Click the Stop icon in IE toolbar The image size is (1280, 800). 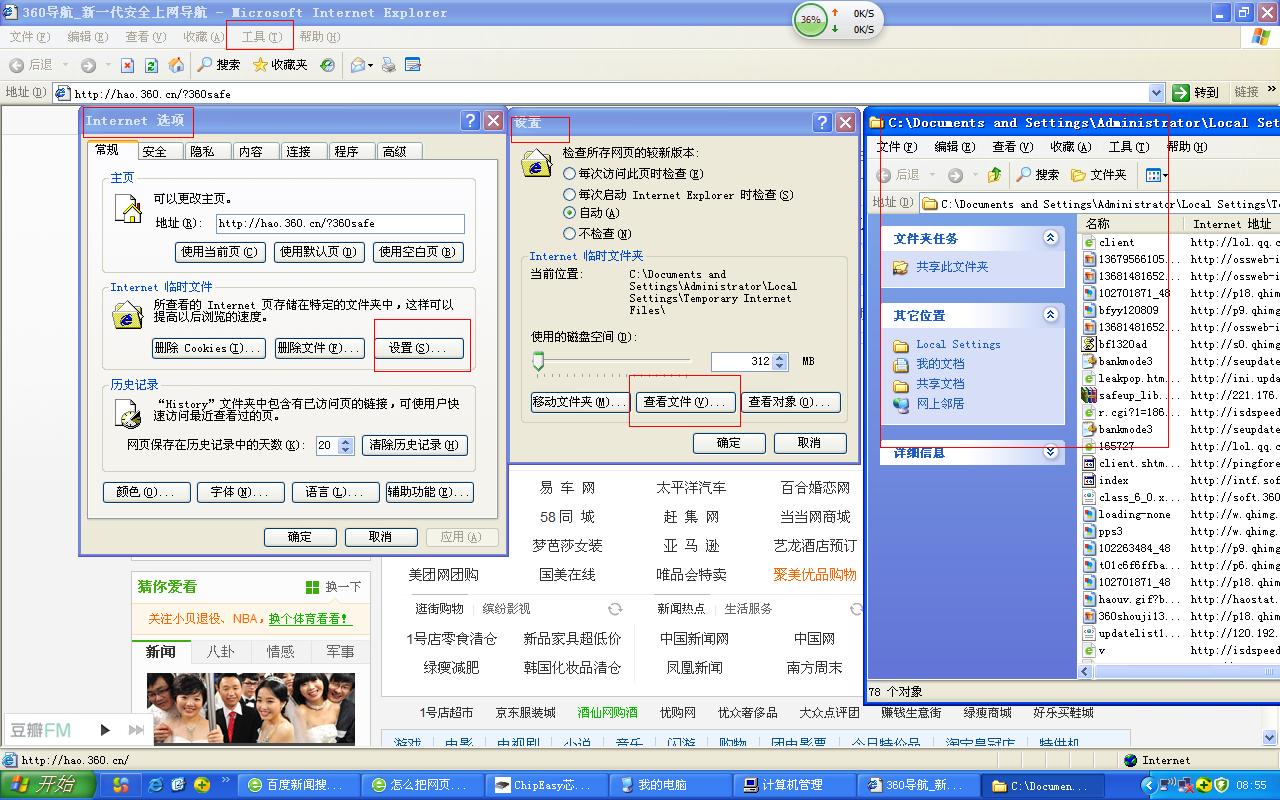click(127, 65)
